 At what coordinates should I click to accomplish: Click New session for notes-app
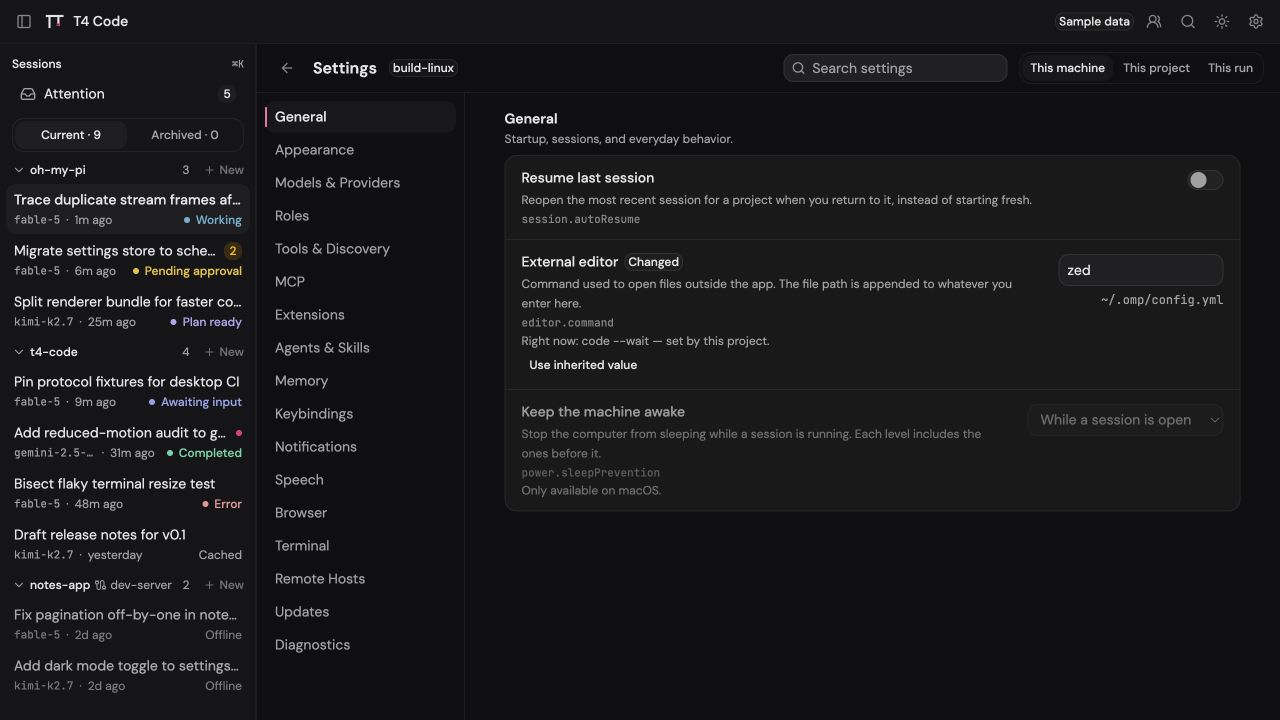[x=224, y=585]
